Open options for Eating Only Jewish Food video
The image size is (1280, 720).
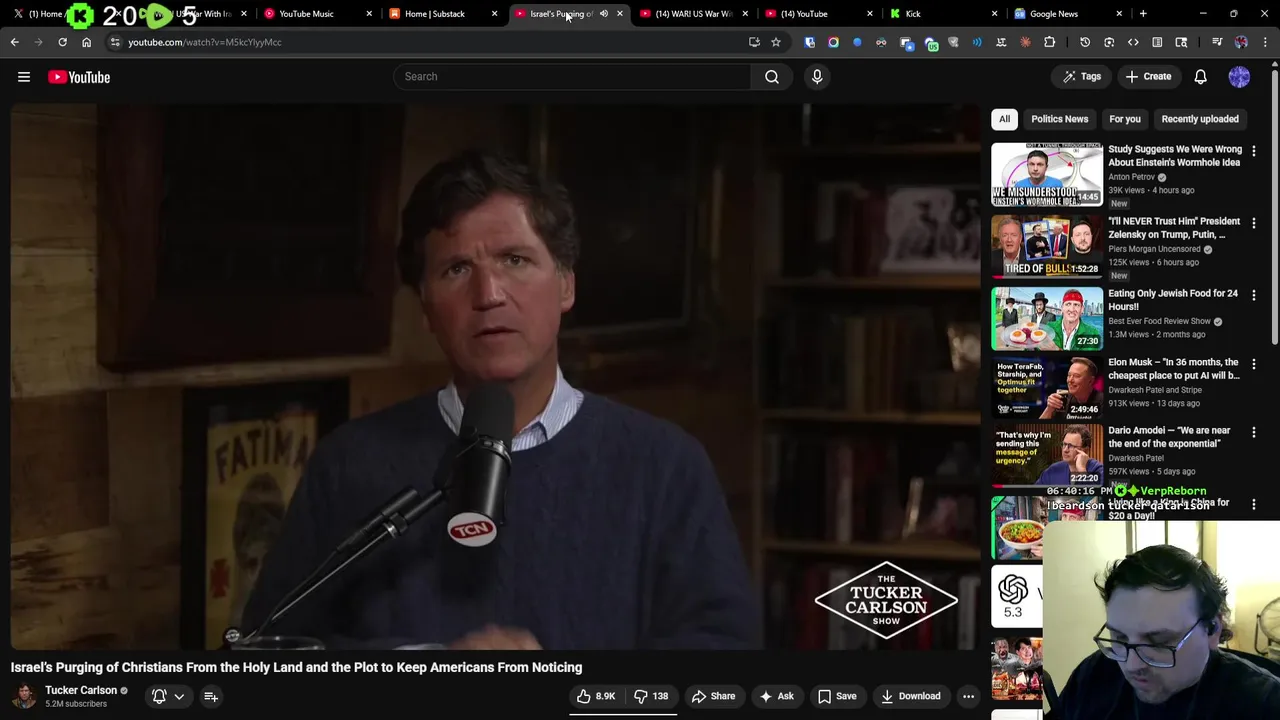point(1254,295)
